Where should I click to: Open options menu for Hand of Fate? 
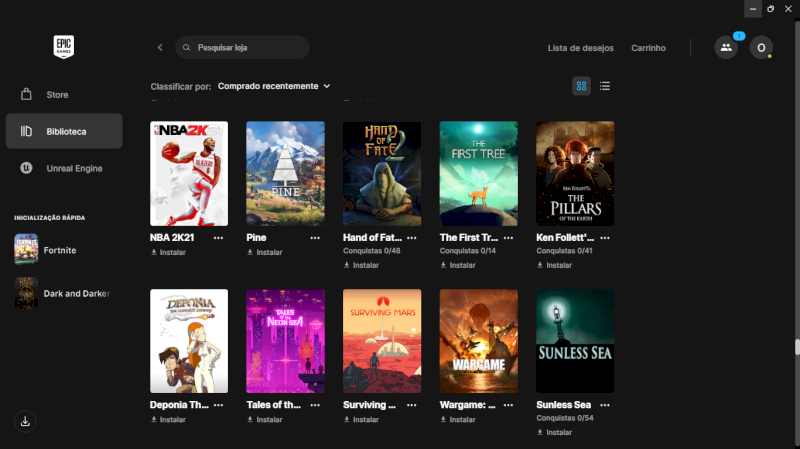click(x=412, y=238)
